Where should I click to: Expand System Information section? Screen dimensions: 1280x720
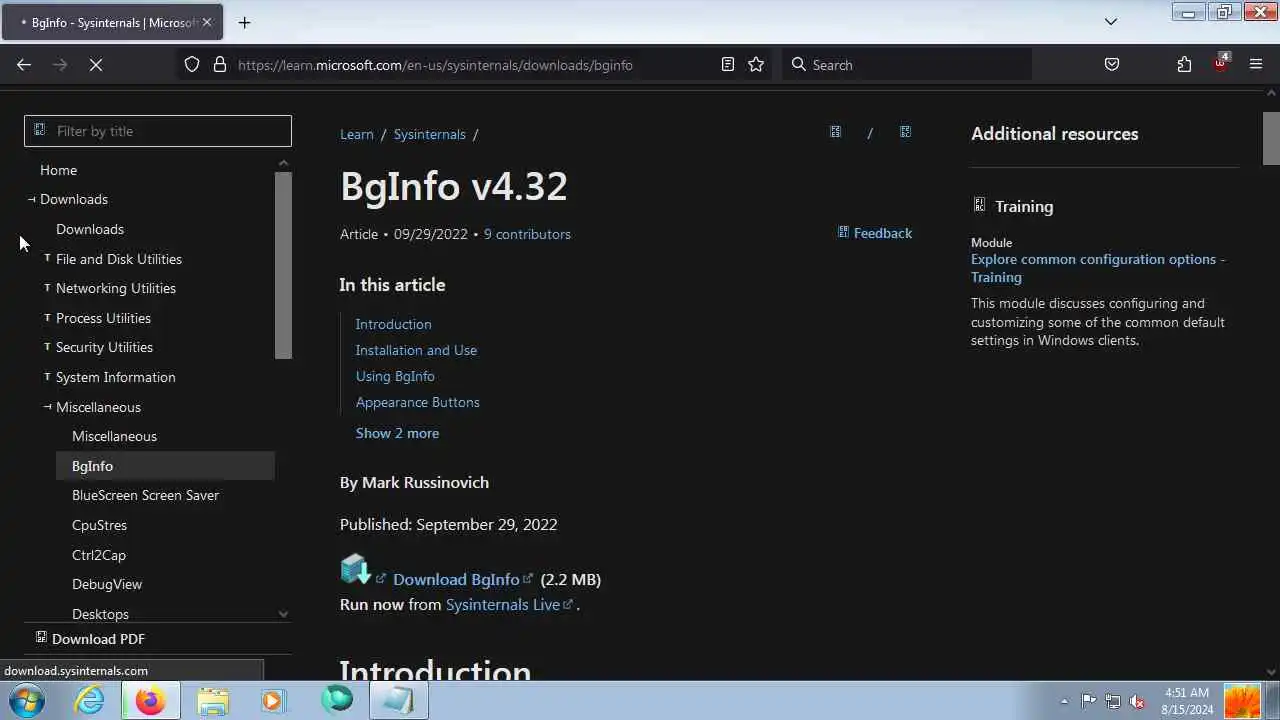point(47,376)
